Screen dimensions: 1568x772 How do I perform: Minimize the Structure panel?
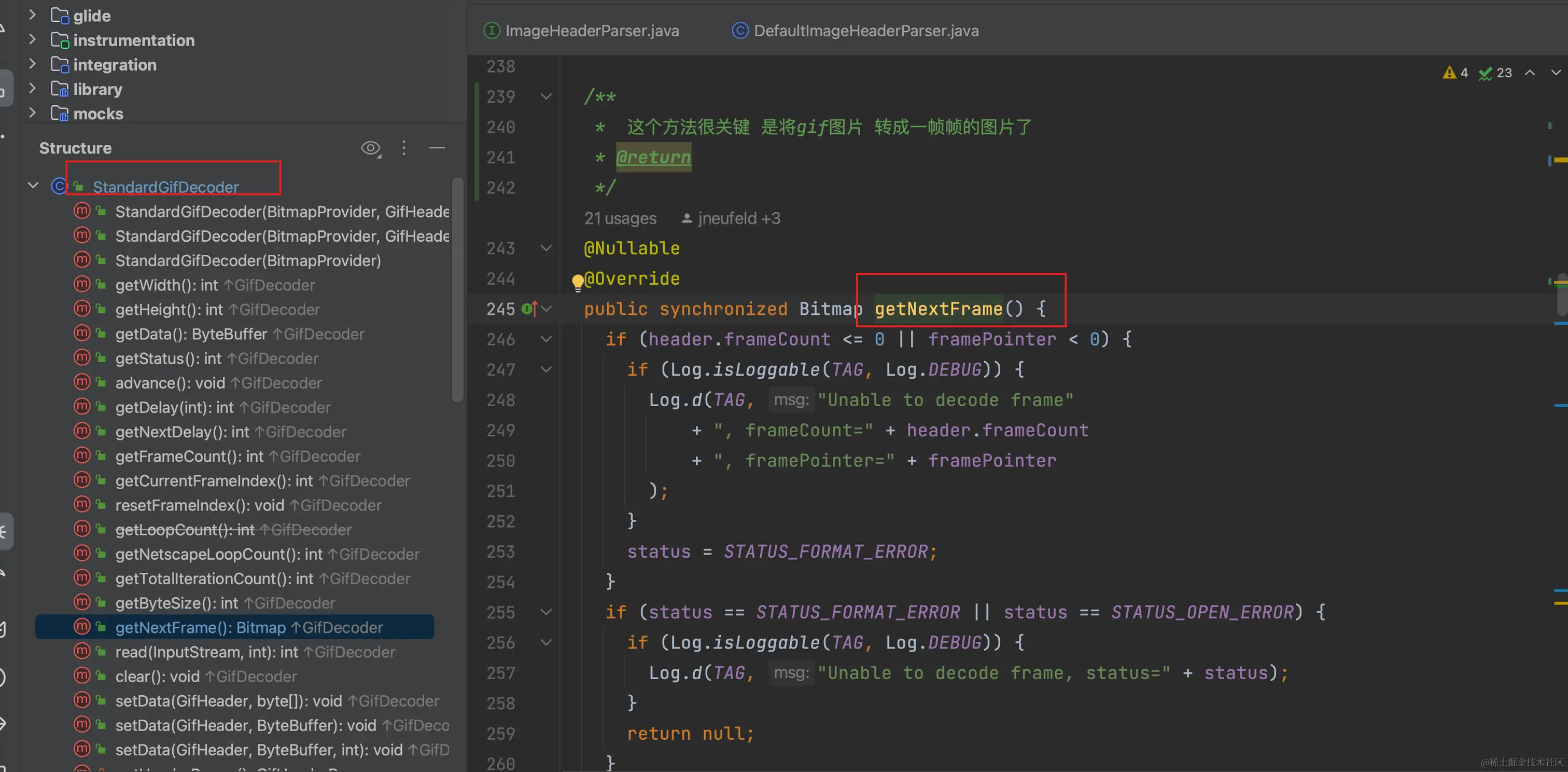tap(437, 148)
